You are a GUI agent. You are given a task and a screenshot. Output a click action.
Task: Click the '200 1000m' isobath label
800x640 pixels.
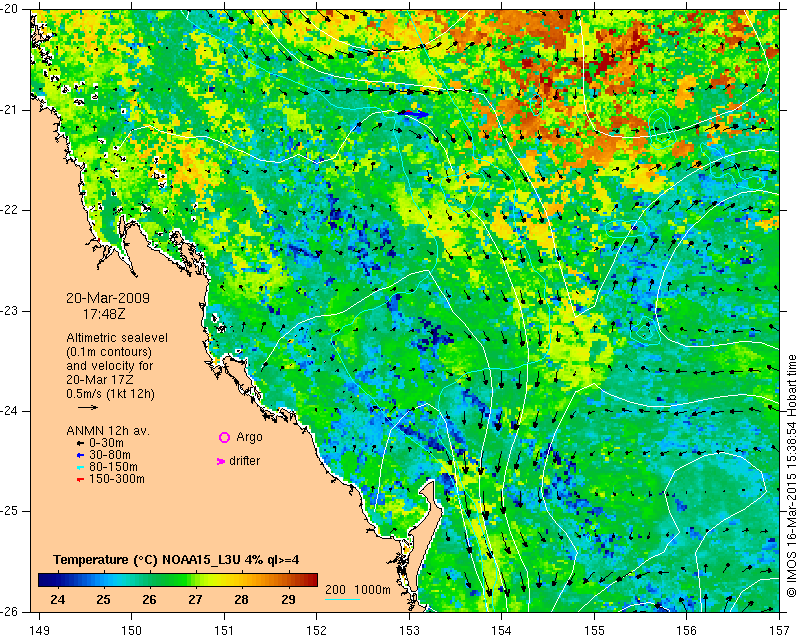pos(358,589)
